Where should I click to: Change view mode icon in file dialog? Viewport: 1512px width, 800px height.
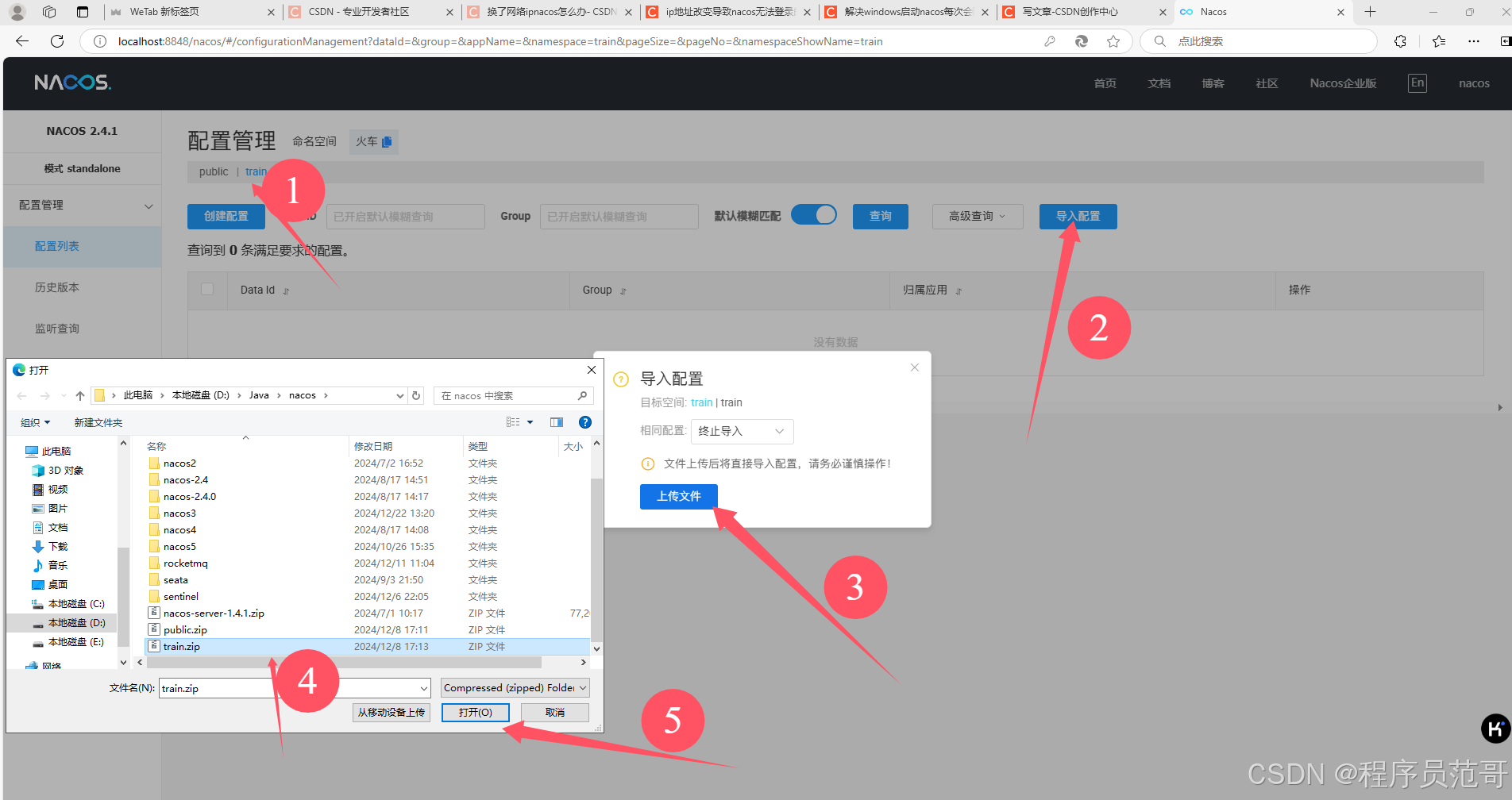tap(513, 422)
